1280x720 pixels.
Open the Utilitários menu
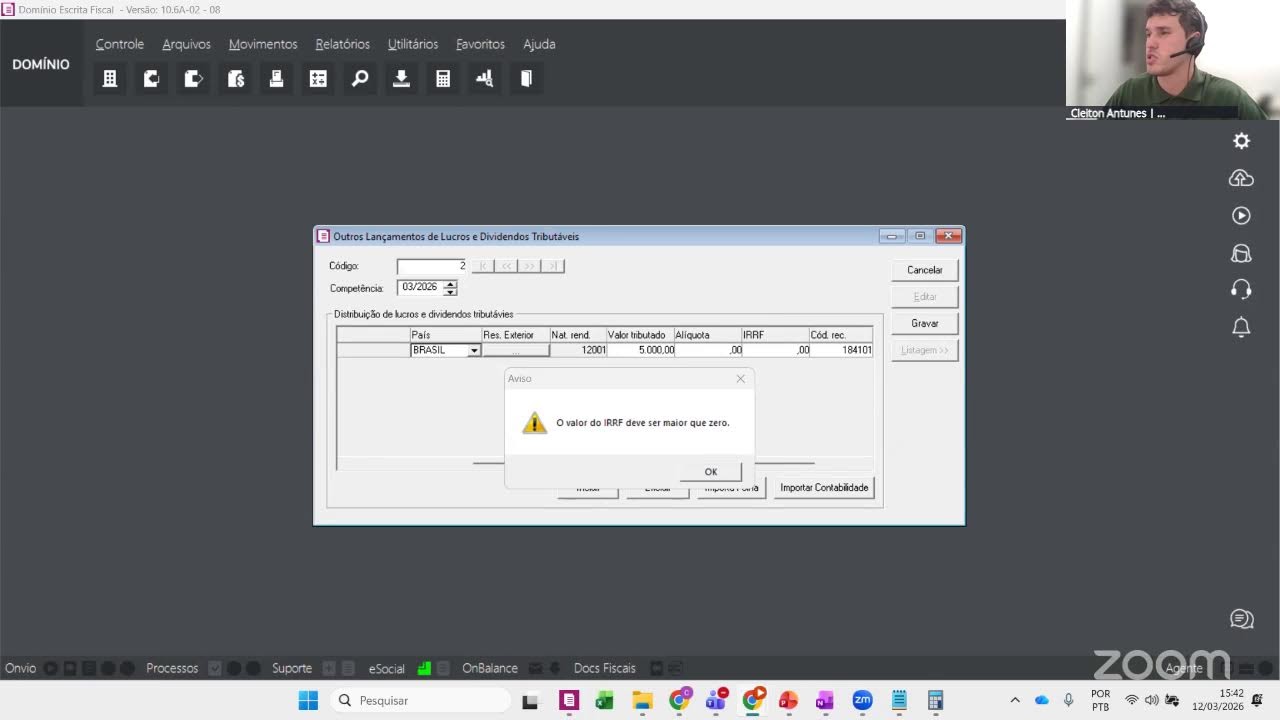click(x=413, y=44)
